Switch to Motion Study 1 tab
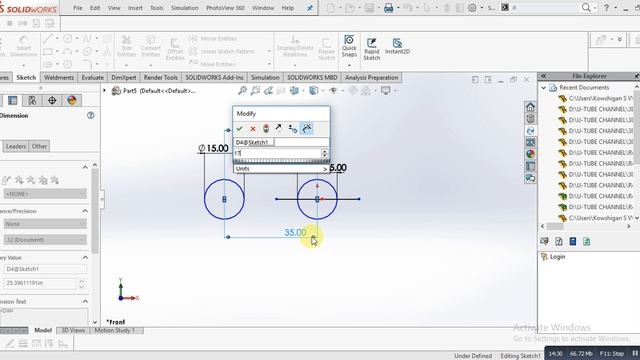640x360 pixels. tap(115, 330)
